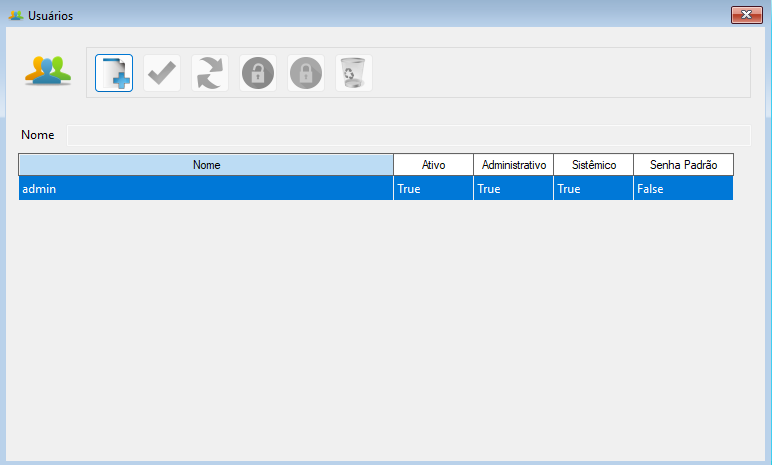Screen dimensions: 772x465
Task: Click the Senha Padrão False cell
Action: 683,188
